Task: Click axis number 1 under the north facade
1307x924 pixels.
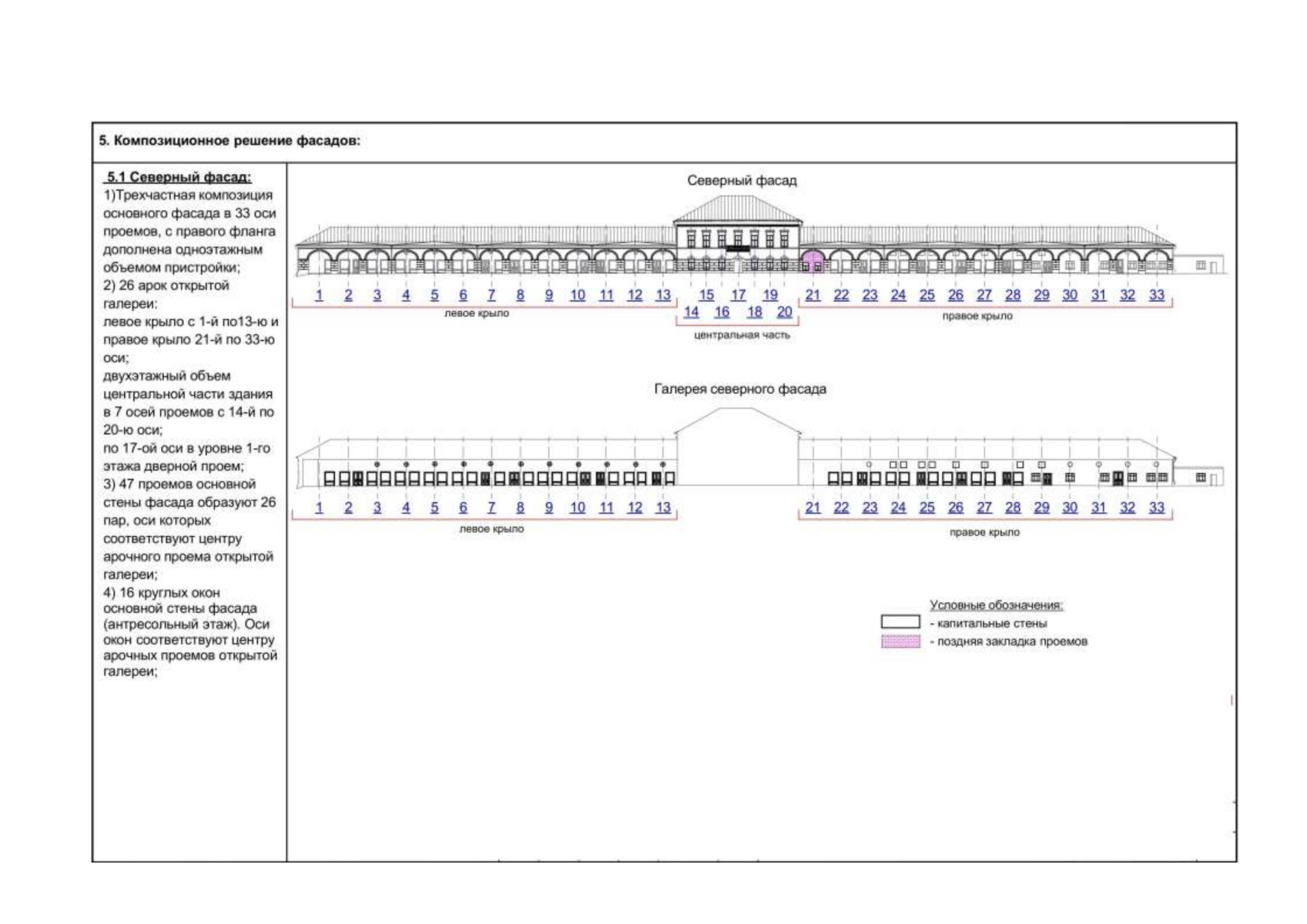Action: tap(319, 295)
